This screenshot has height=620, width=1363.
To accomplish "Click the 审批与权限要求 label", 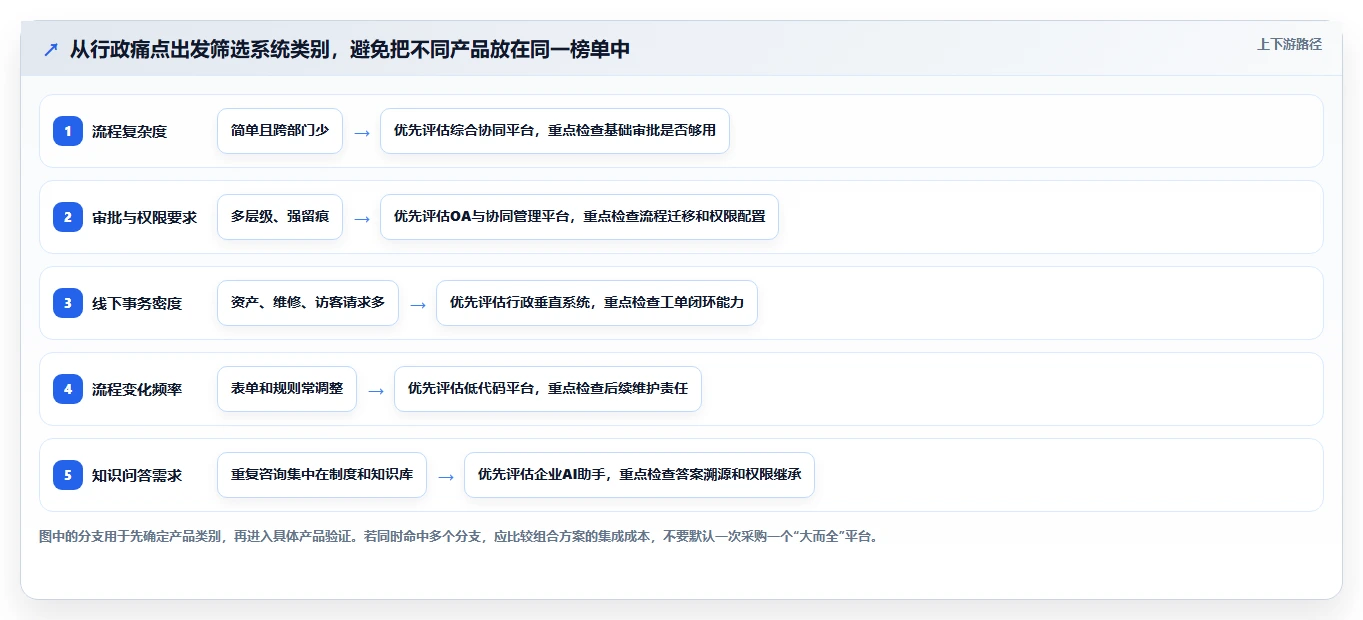I will click(144, 217).
